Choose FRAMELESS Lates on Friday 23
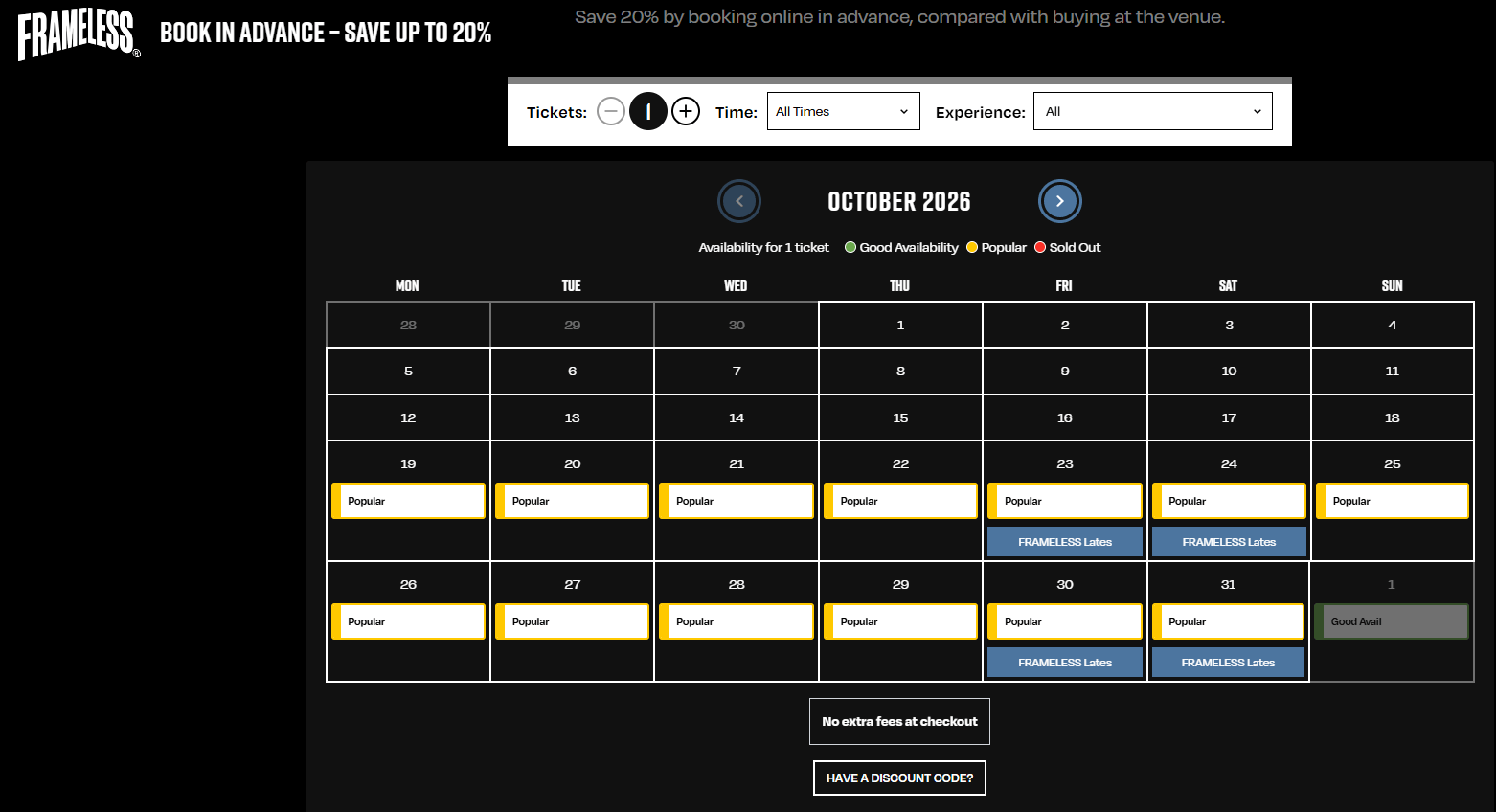This screenshot has width=1496, height=812. tap(1065, 542)
